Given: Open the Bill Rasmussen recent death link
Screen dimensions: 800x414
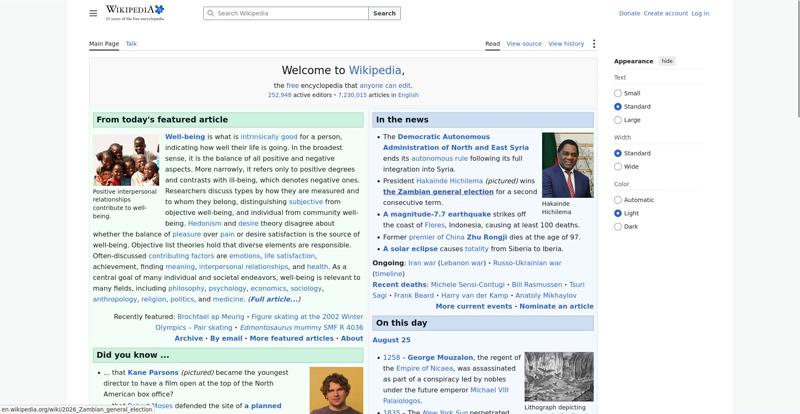Looking at the screenshot, I should tap(537, 285).
